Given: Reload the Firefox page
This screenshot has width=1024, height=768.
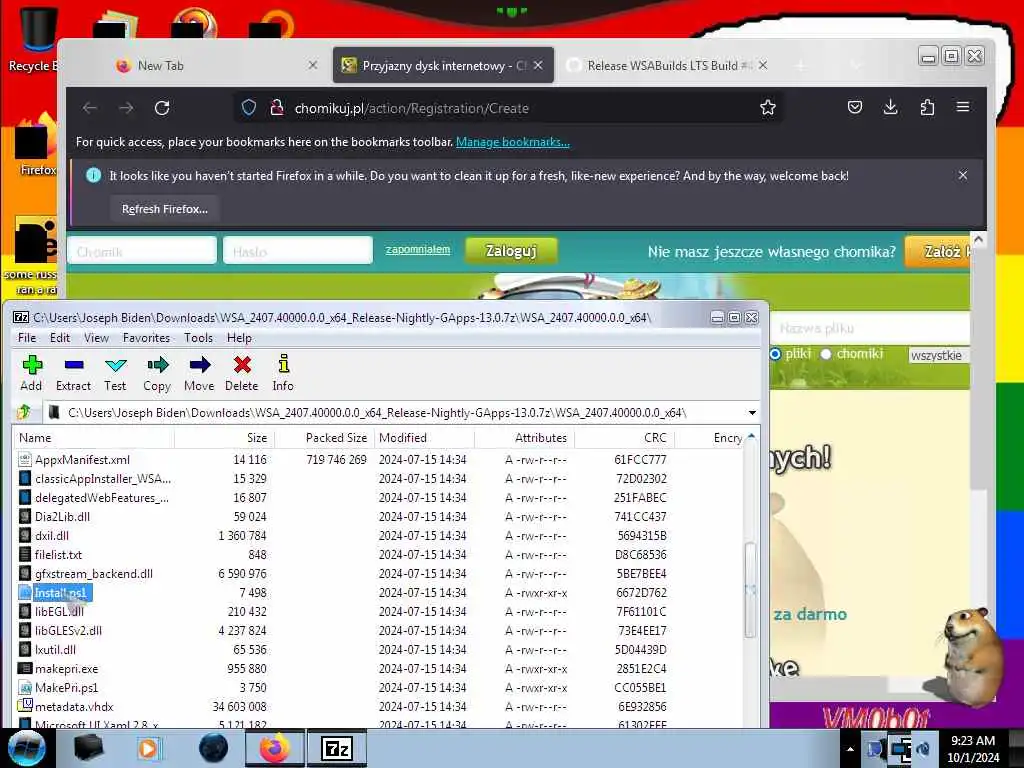Looking at the screenshot, I should [162, 108].
